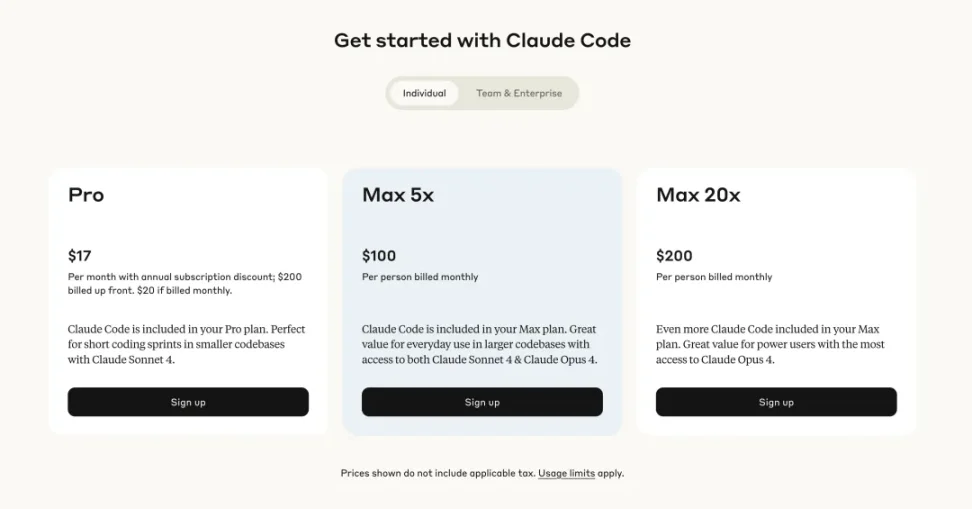Select the $17 price on Pro card

80,255
